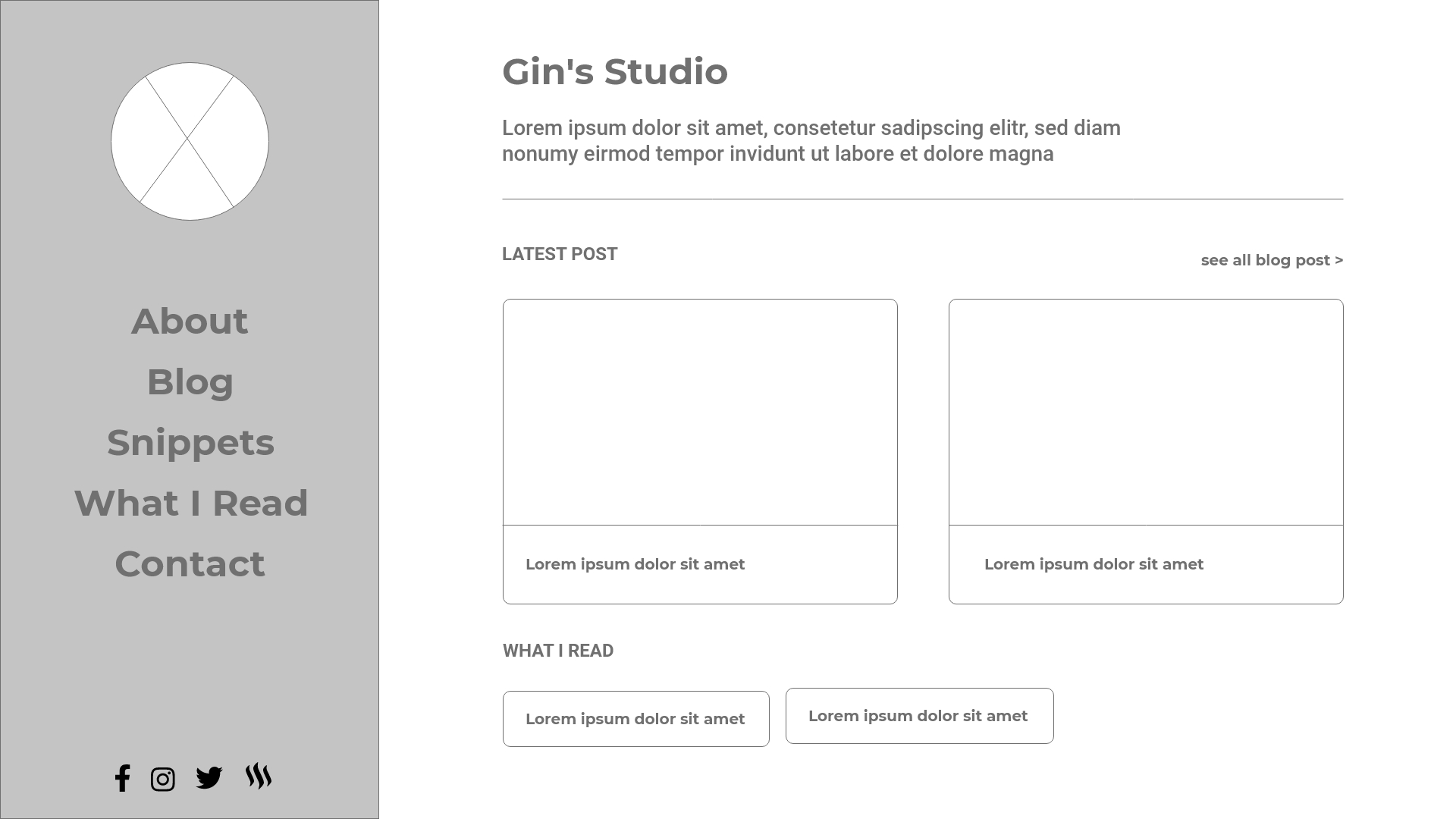Screen dimensions: 1456x819
Task: Go to the Blog section
Action: 190,382
